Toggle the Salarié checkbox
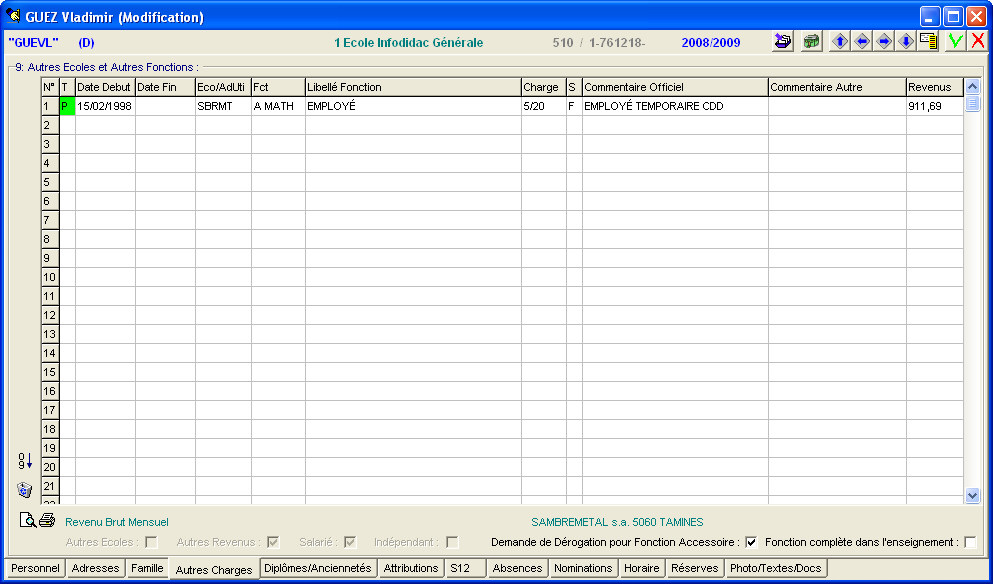 pos(350,542)
